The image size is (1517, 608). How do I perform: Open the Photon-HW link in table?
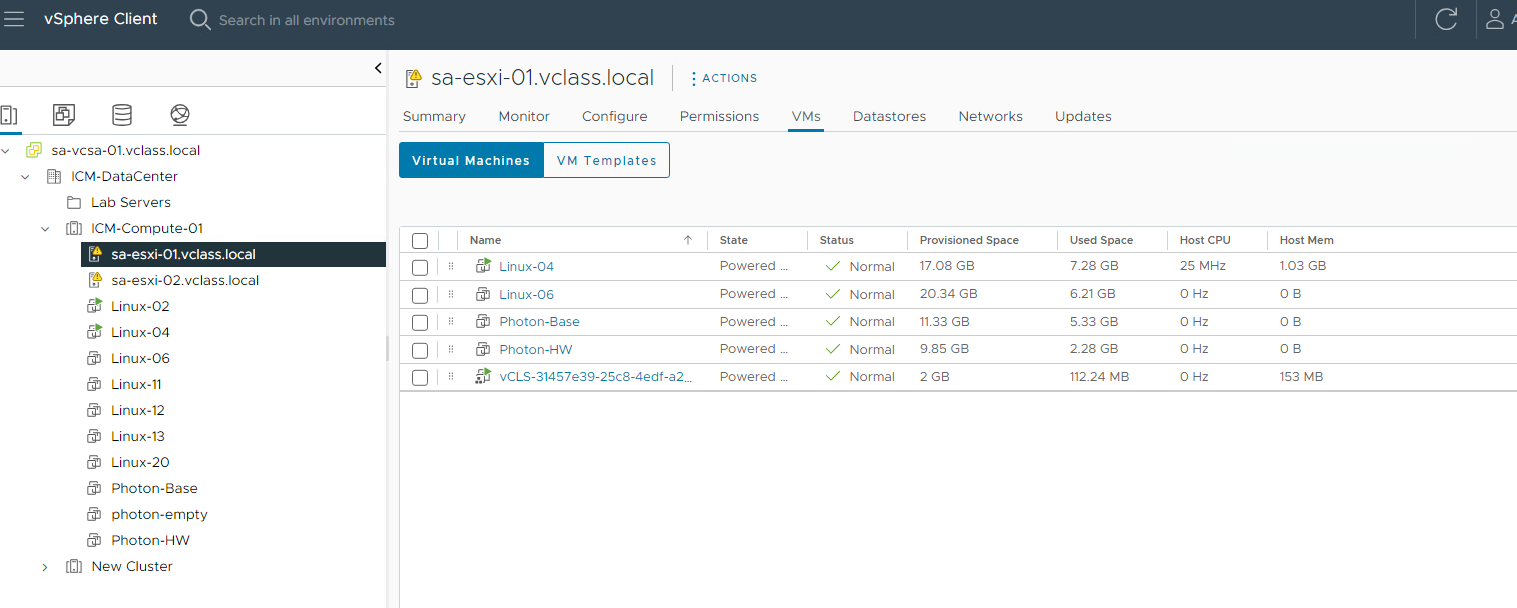pos(535,349)
